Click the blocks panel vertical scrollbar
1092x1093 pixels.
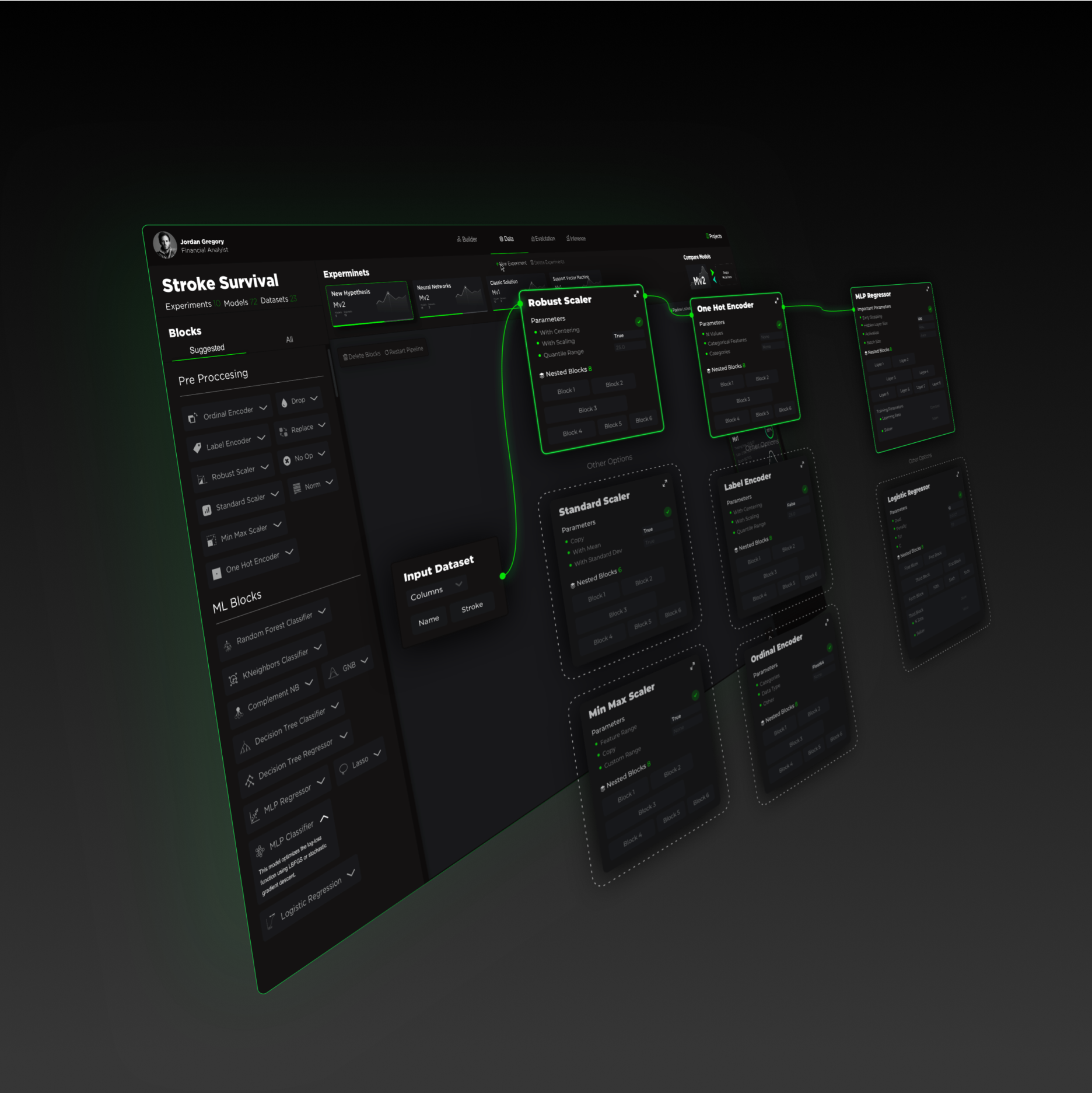pos(332,372)
